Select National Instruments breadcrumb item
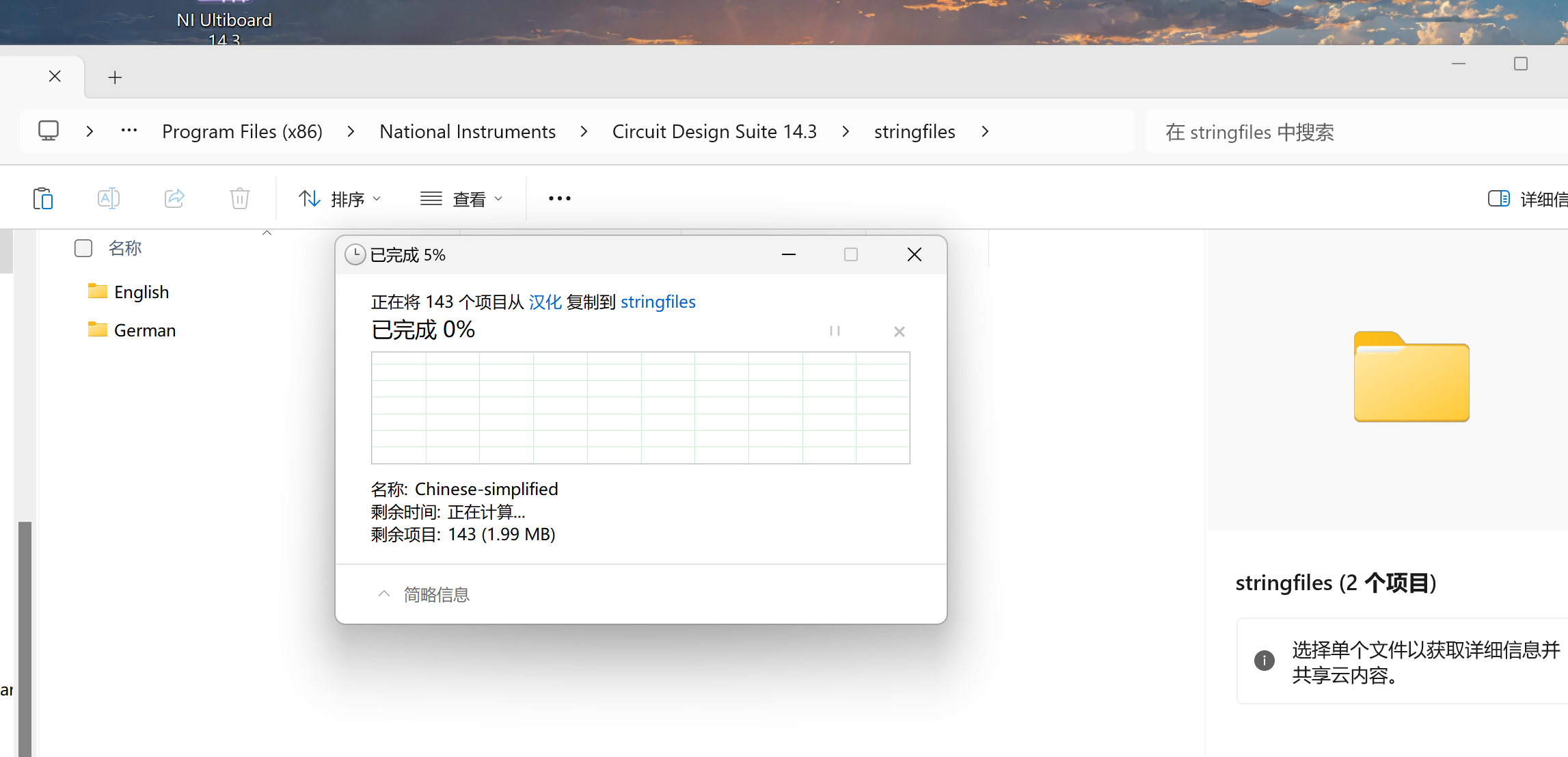1568x757 pixels. [x=468, y=131]
